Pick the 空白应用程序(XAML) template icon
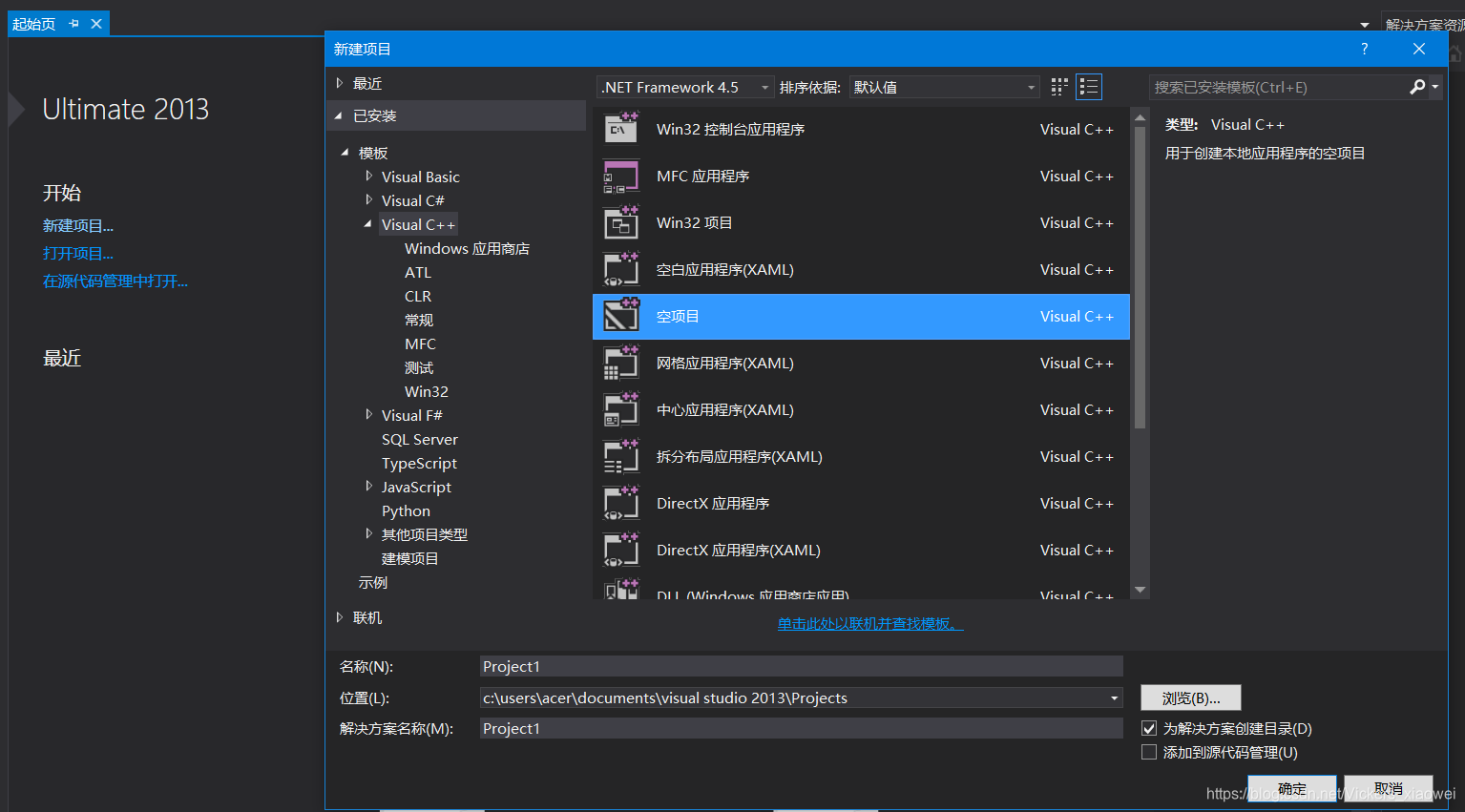 point(621,269)
